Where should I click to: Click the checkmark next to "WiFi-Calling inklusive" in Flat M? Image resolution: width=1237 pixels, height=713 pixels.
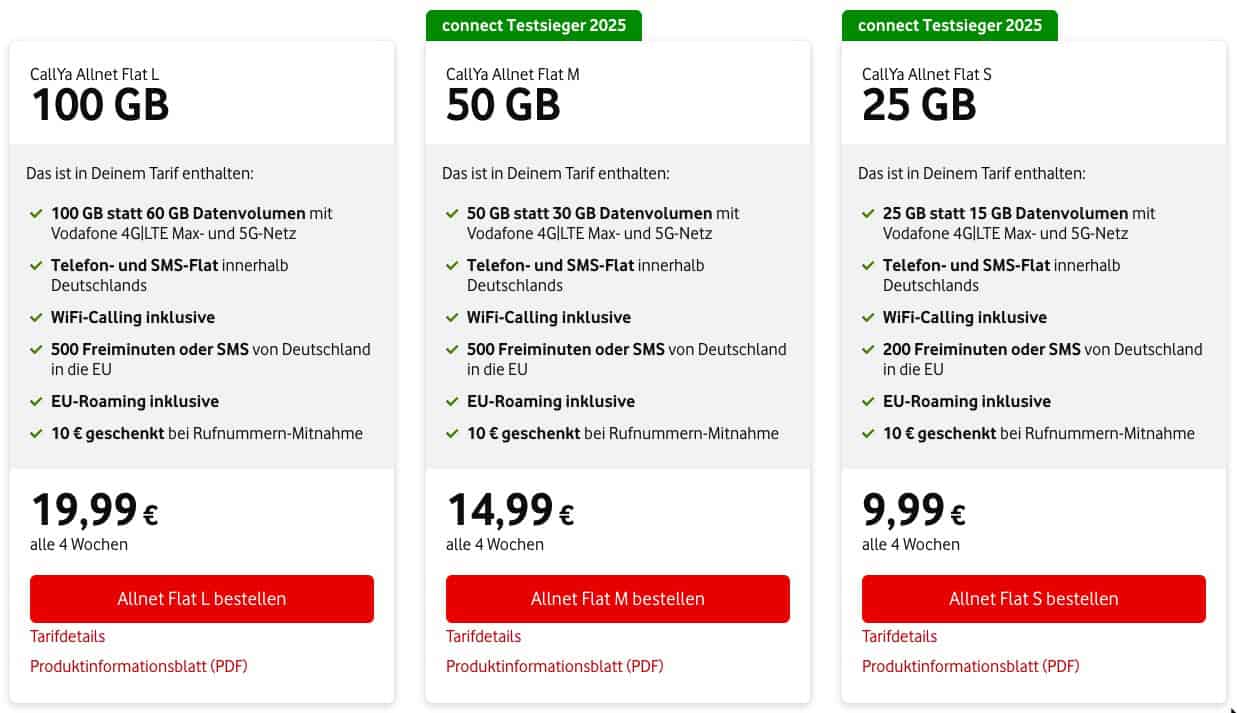click(453, 317)
